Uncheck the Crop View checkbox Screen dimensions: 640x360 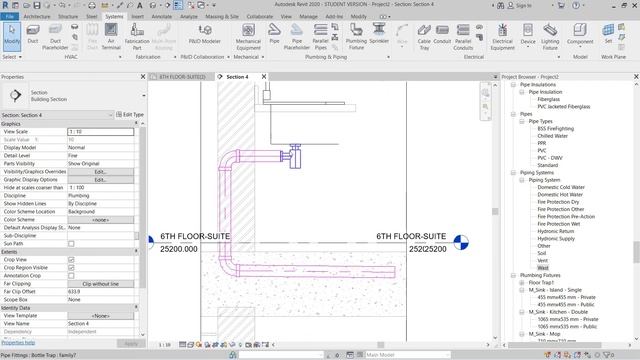coord(71,260)
